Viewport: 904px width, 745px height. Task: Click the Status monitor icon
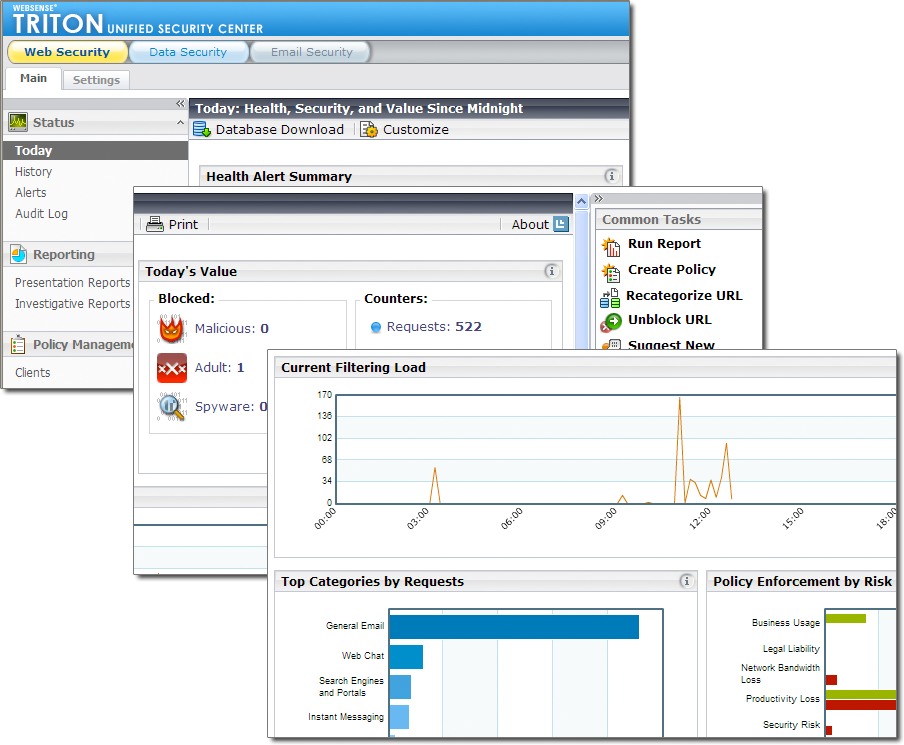(x=18, y=122)
